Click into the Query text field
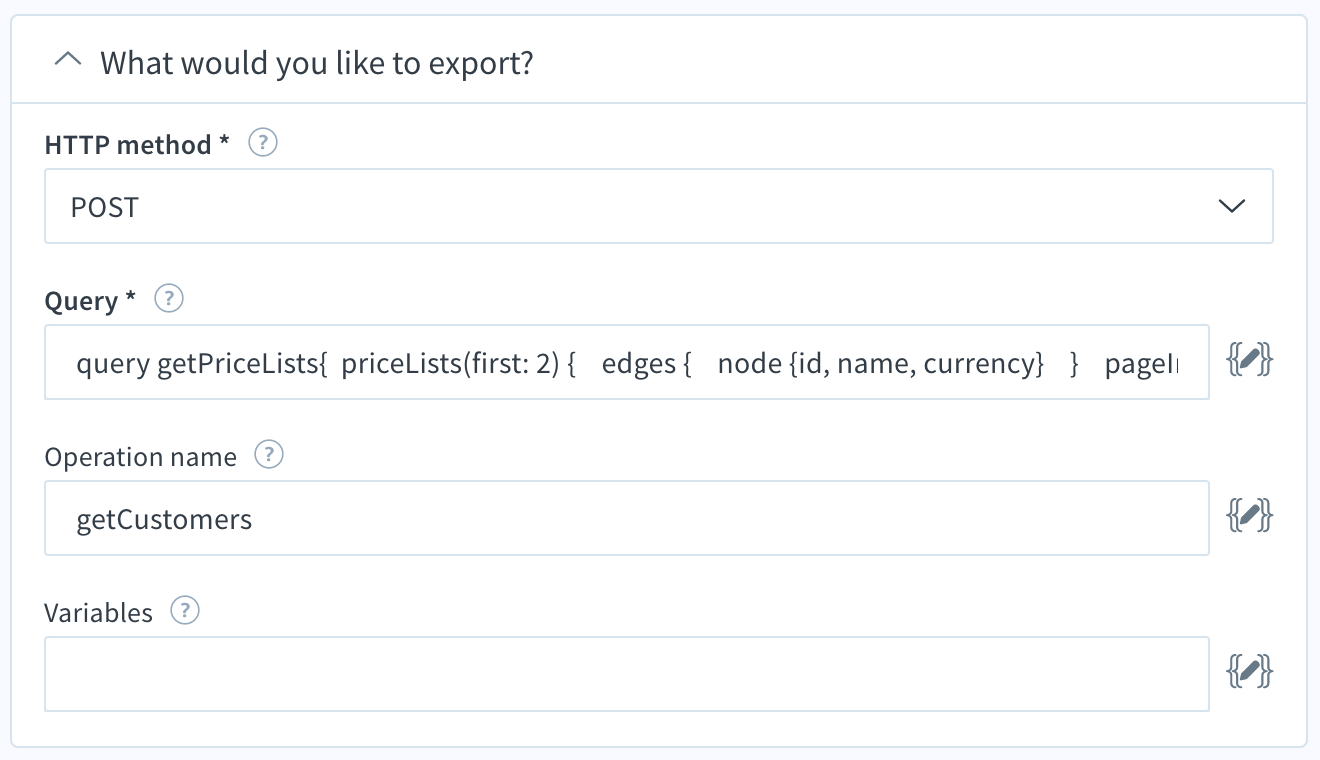Screen dimensions: 1320x760 627,362
